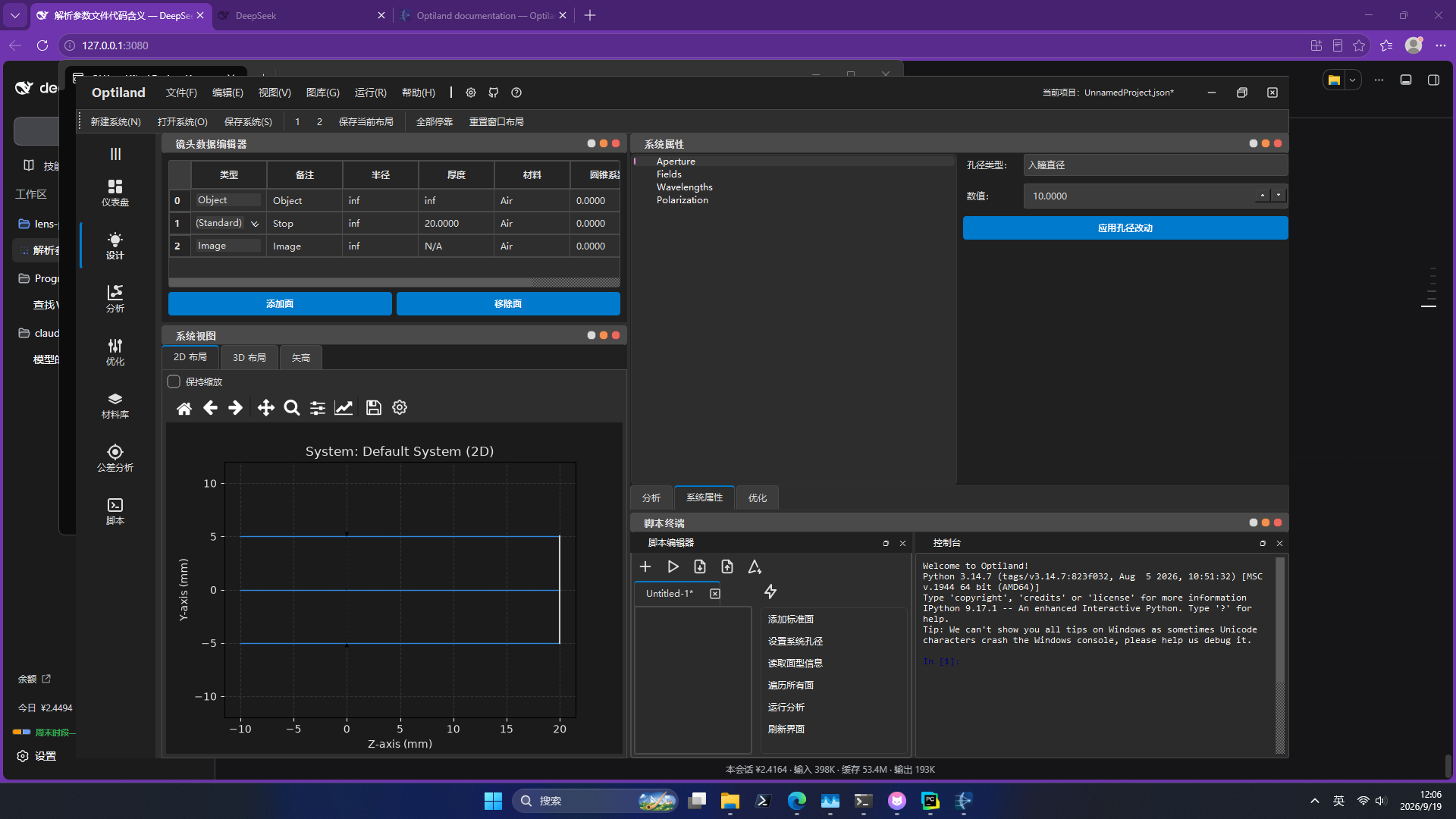
Task: Choose 设置系统孔径 snippet in script list
Action: [795, 642]
